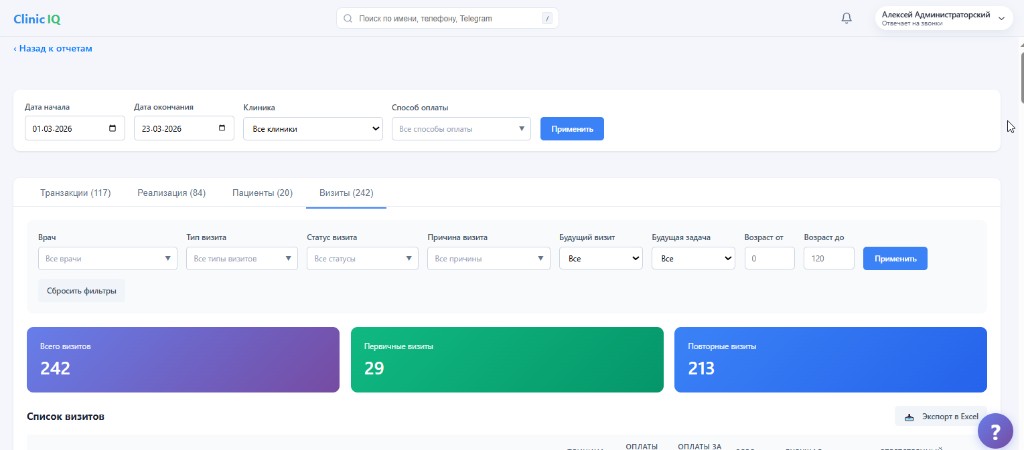Click the ClinicIQ logo

[x=37, y=19]
